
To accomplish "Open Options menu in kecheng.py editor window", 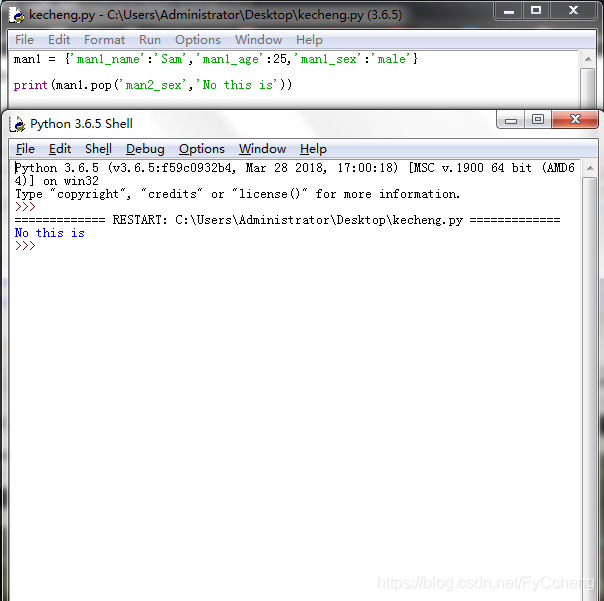I will pyautogui.click(x=198, y=40).
